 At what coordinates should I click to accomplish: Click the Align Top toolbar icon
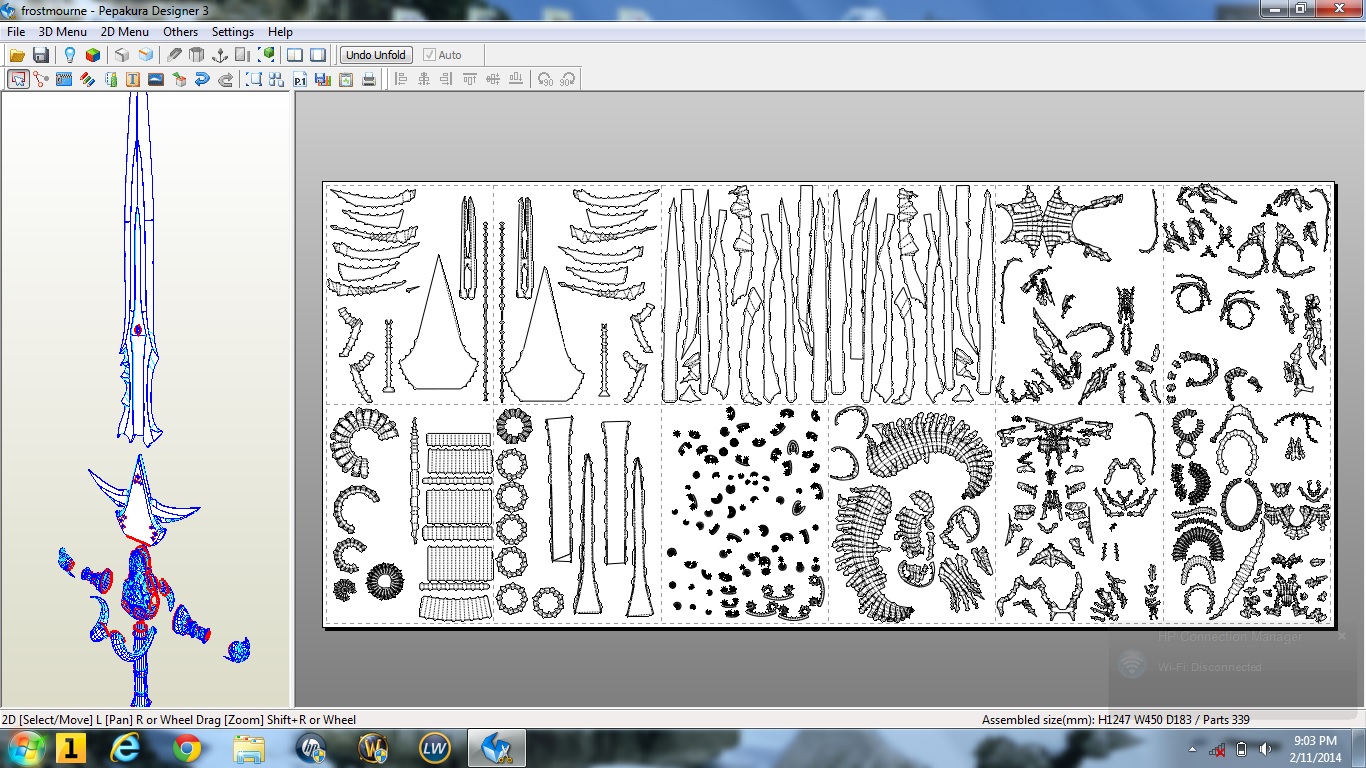(x=470, y=79)
